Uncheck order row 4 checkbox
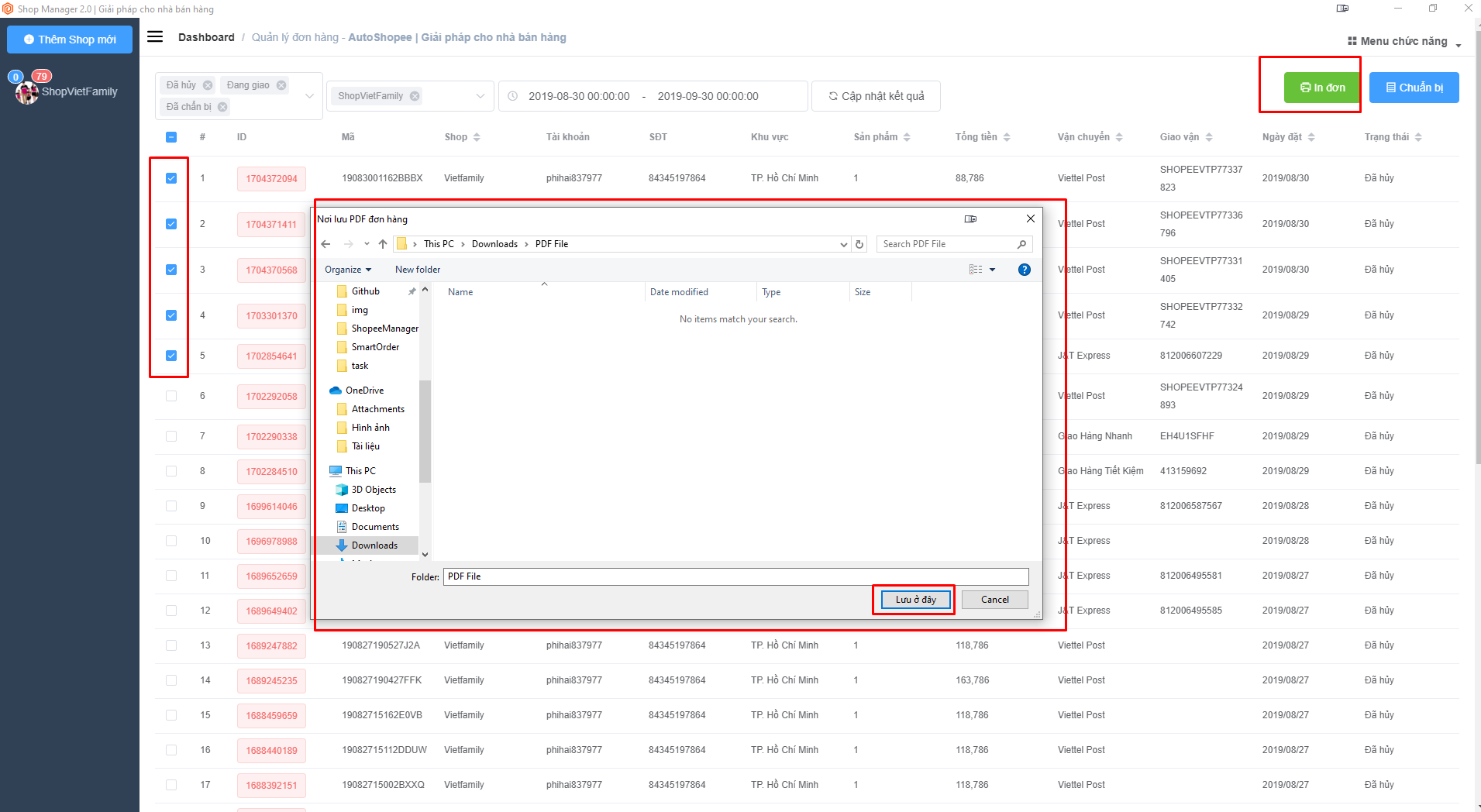Viewport: 1481px width, 812px height. click(171, 315)
